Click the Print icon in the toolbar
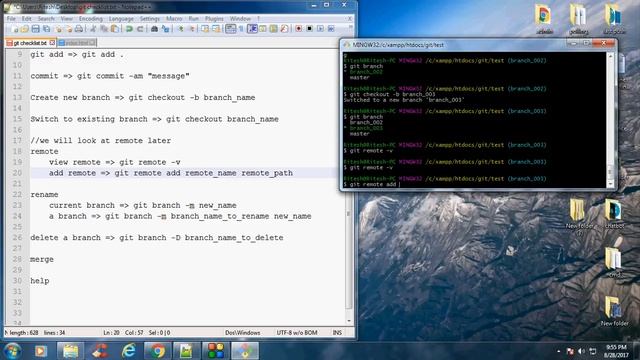This screenshot has width=640, height=360. coord(79,29)
